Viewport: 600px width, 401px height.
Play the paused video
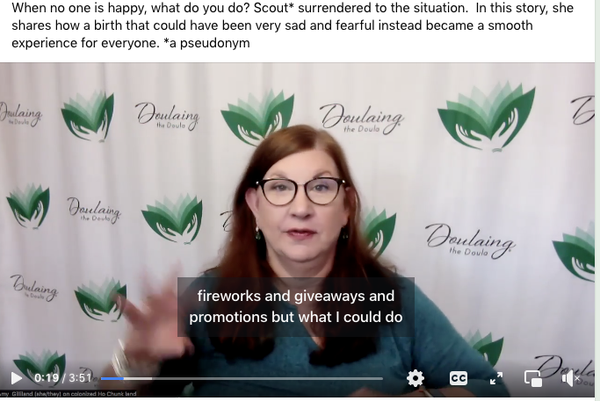[16, 378]
